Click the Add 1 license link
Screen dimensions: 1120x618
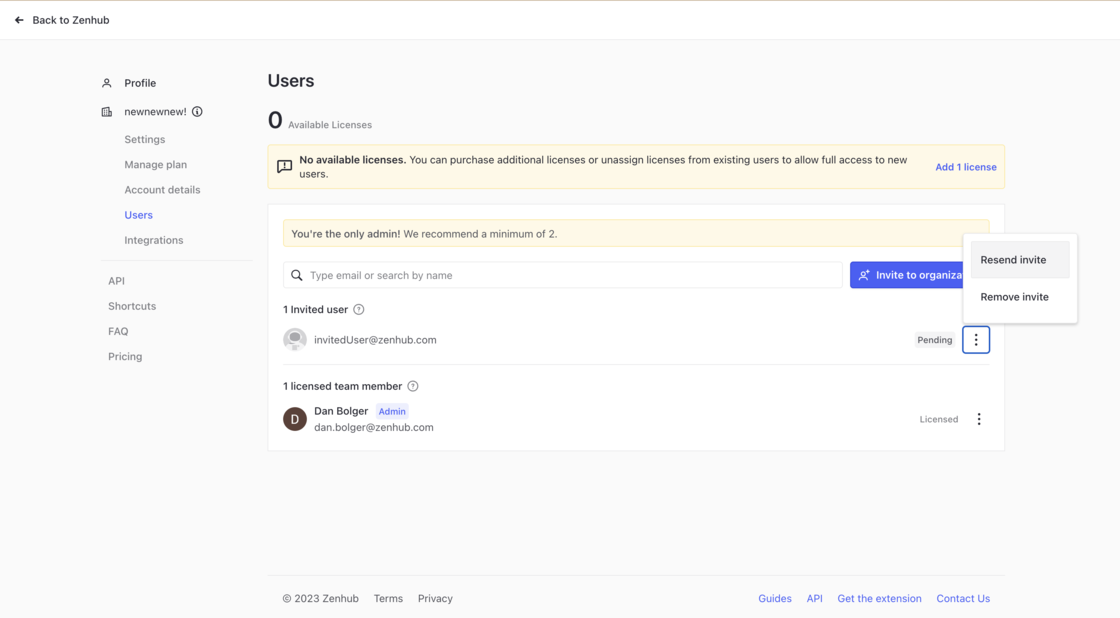pyautogui.click(x=966, y=167)
